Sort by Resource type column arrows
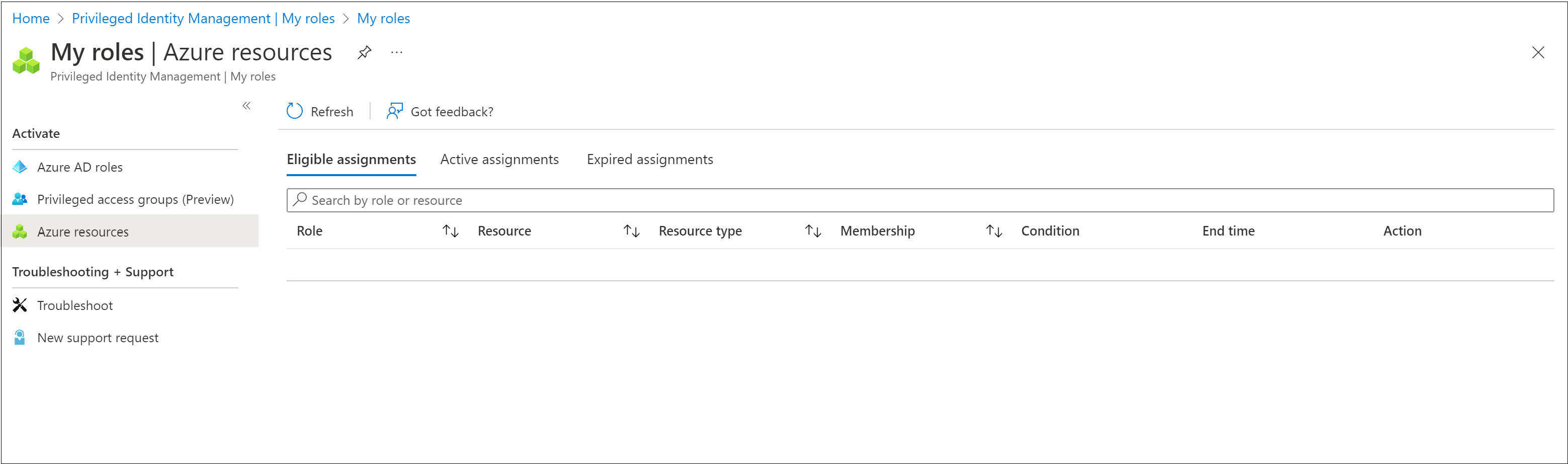The width and height of the screenshot is (1568, 464). coord(813,231)
